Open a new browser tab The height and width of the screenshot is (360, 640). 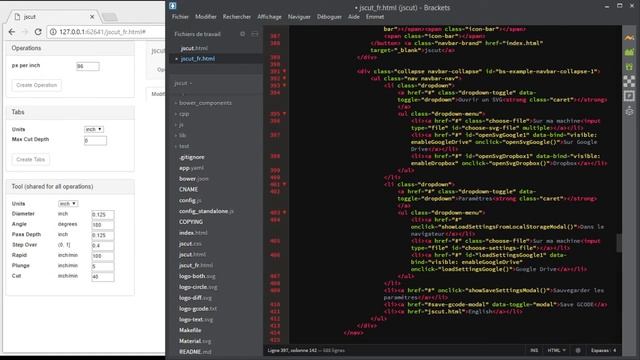point(109,17)
